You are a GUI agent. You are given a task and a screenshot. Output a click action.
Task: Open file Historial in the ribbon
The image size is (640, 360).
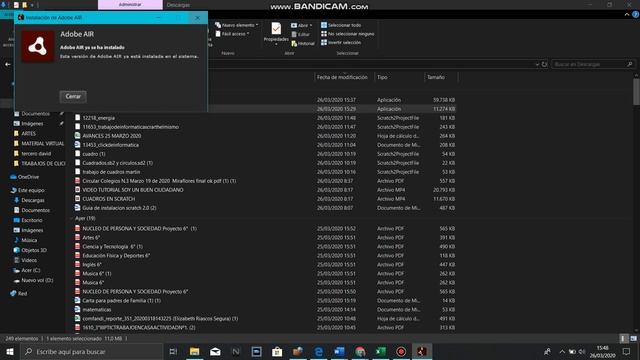pyautogui.click(x=303, y=43)
